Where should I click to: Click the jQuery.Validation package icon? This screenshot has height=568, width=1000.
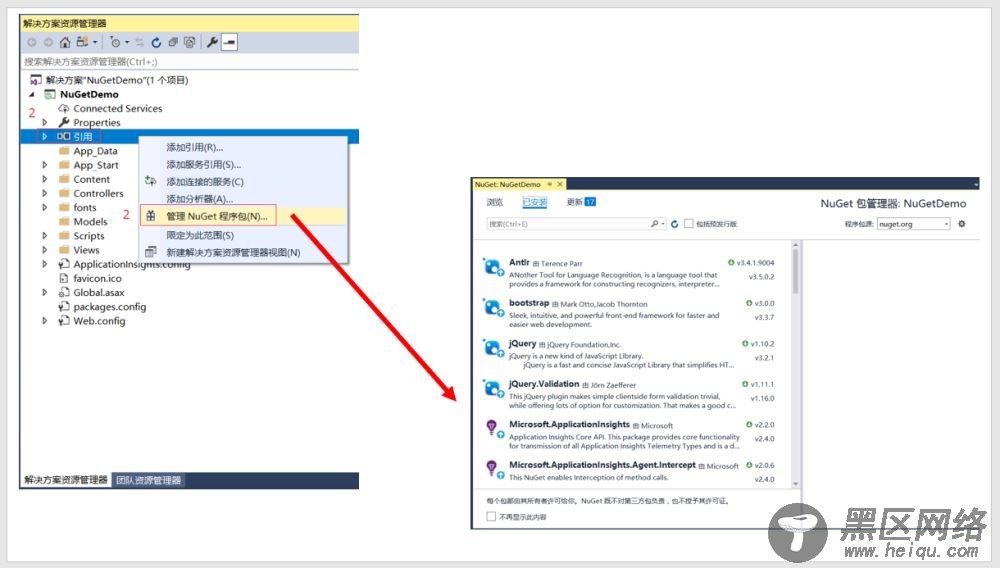tap(493, 389)
